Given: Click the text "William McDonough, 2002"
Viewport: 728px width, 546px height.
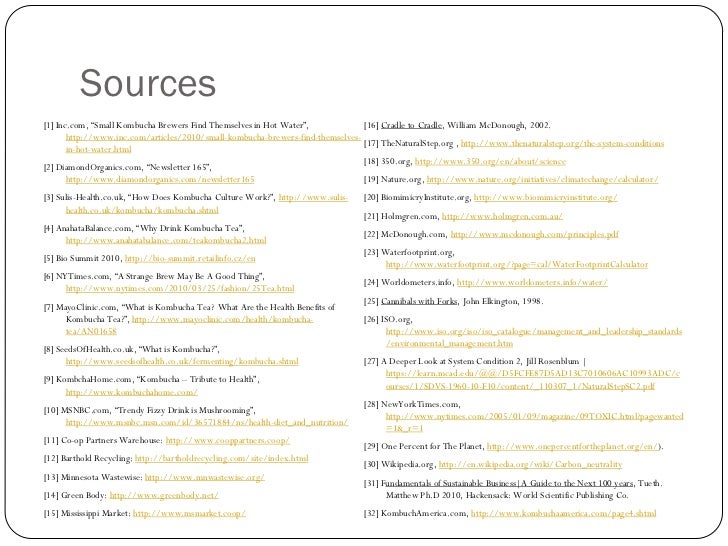Looking at the screenshot, I should 498,125.
